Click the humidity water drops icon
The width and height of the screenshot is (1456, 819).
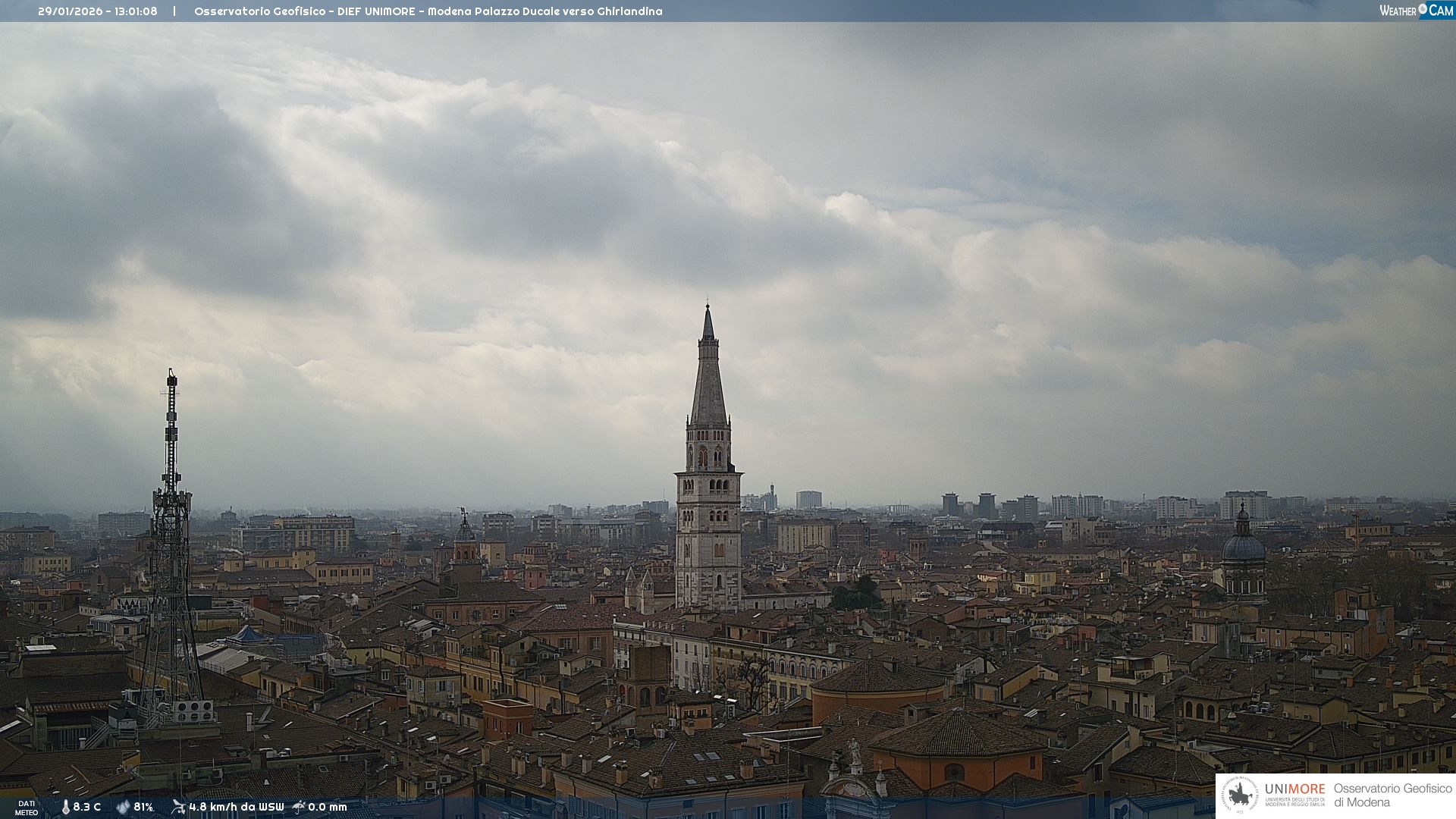pos(123,807)
